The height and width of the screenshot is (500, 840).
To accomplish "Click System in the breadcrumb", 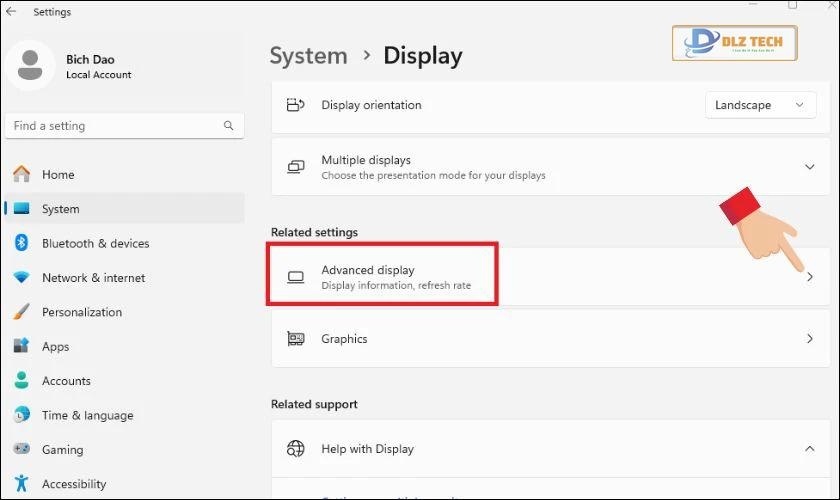I will [309, 55].
